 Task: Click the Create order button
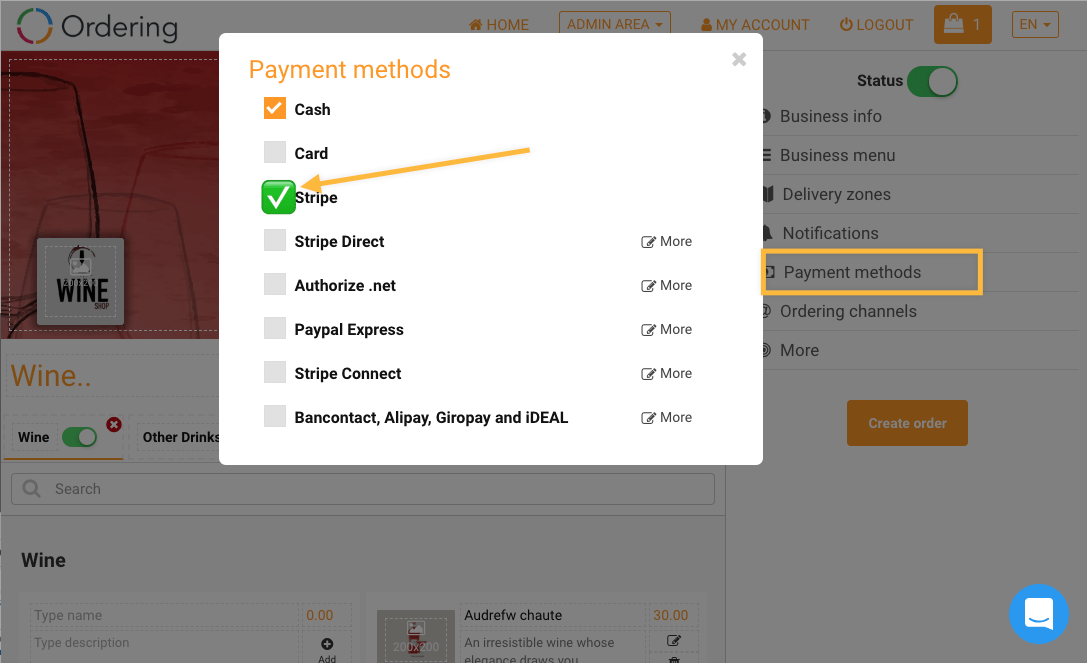[x=907, y=423]
